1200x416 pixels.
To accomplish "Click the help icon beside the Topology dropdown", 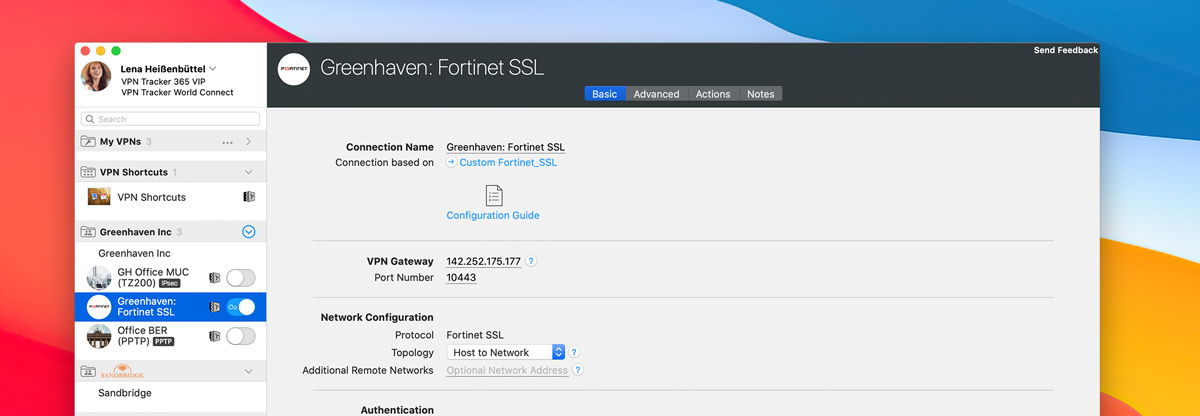I will [x=574, y=353].
